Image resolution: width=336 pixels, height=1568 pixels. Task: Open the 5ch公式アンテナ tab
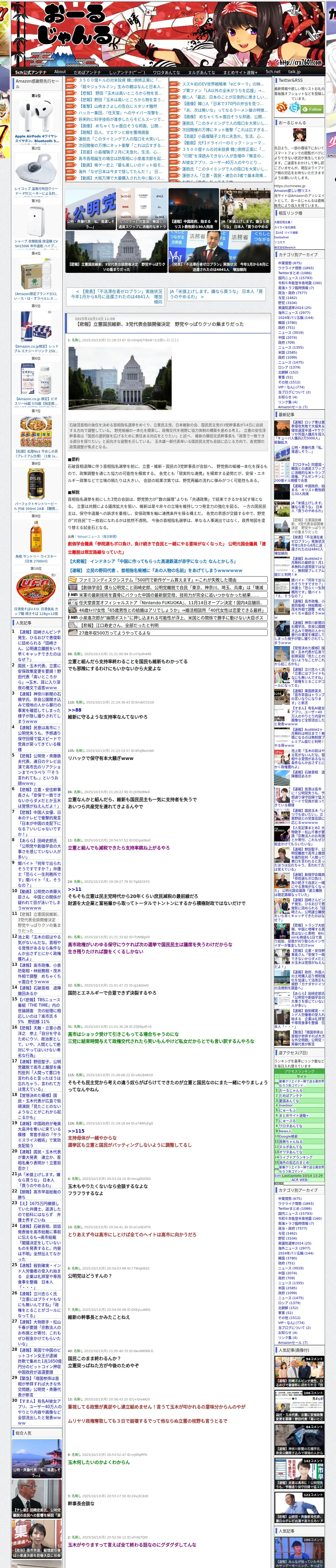[31, 72]
